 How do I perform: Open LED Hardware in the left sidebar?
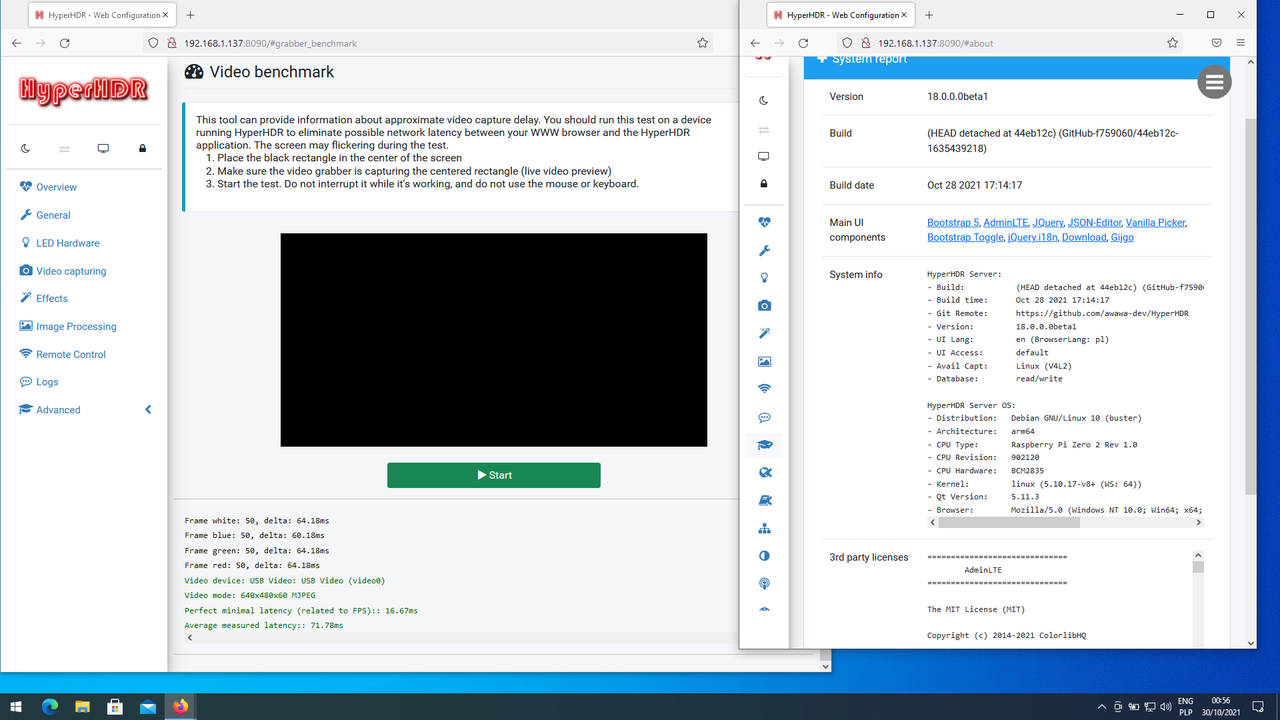coord(60,243)
